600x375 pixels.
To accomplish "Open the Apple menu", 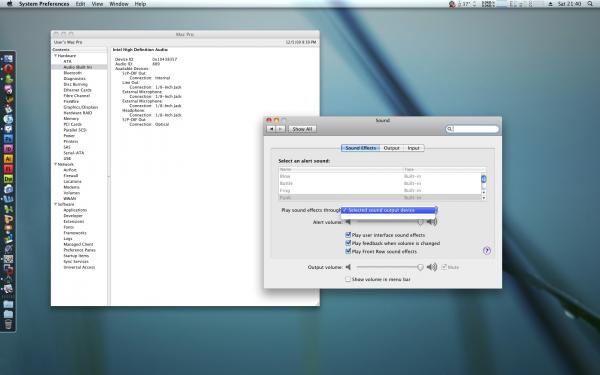I will [x=10, y=4].
